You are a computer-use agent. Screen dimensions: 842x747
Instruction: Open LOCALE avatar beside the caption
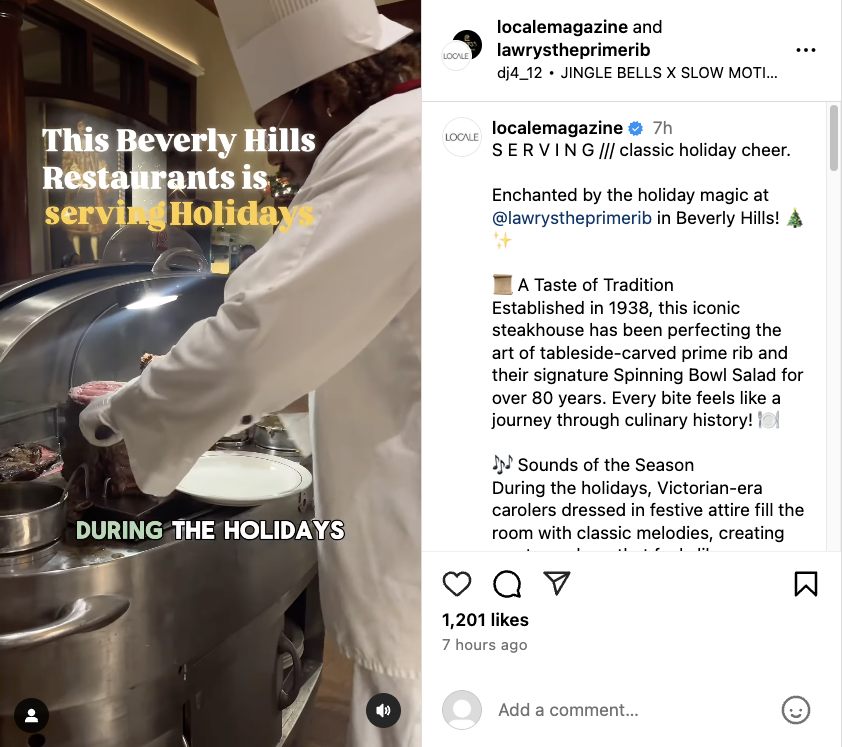[461, 137]
